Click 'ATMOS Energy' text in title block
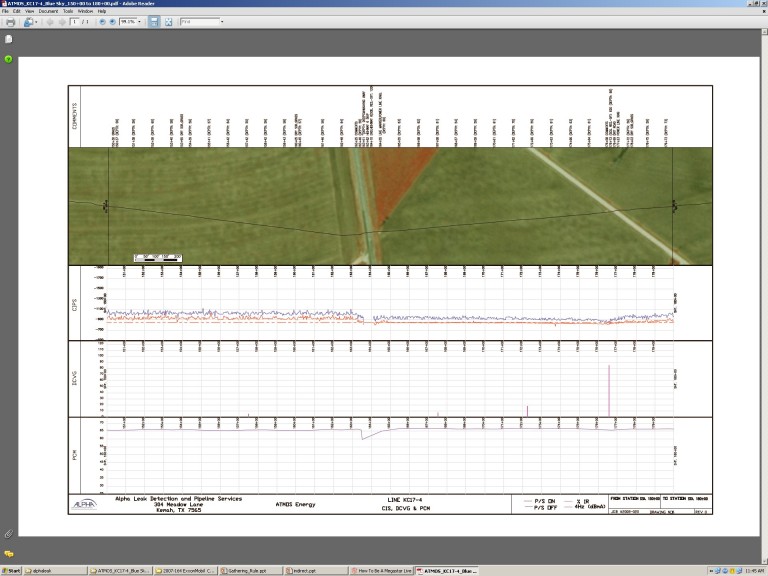Image resolution: width=768 pixels, height=576 pixels. 295,504
